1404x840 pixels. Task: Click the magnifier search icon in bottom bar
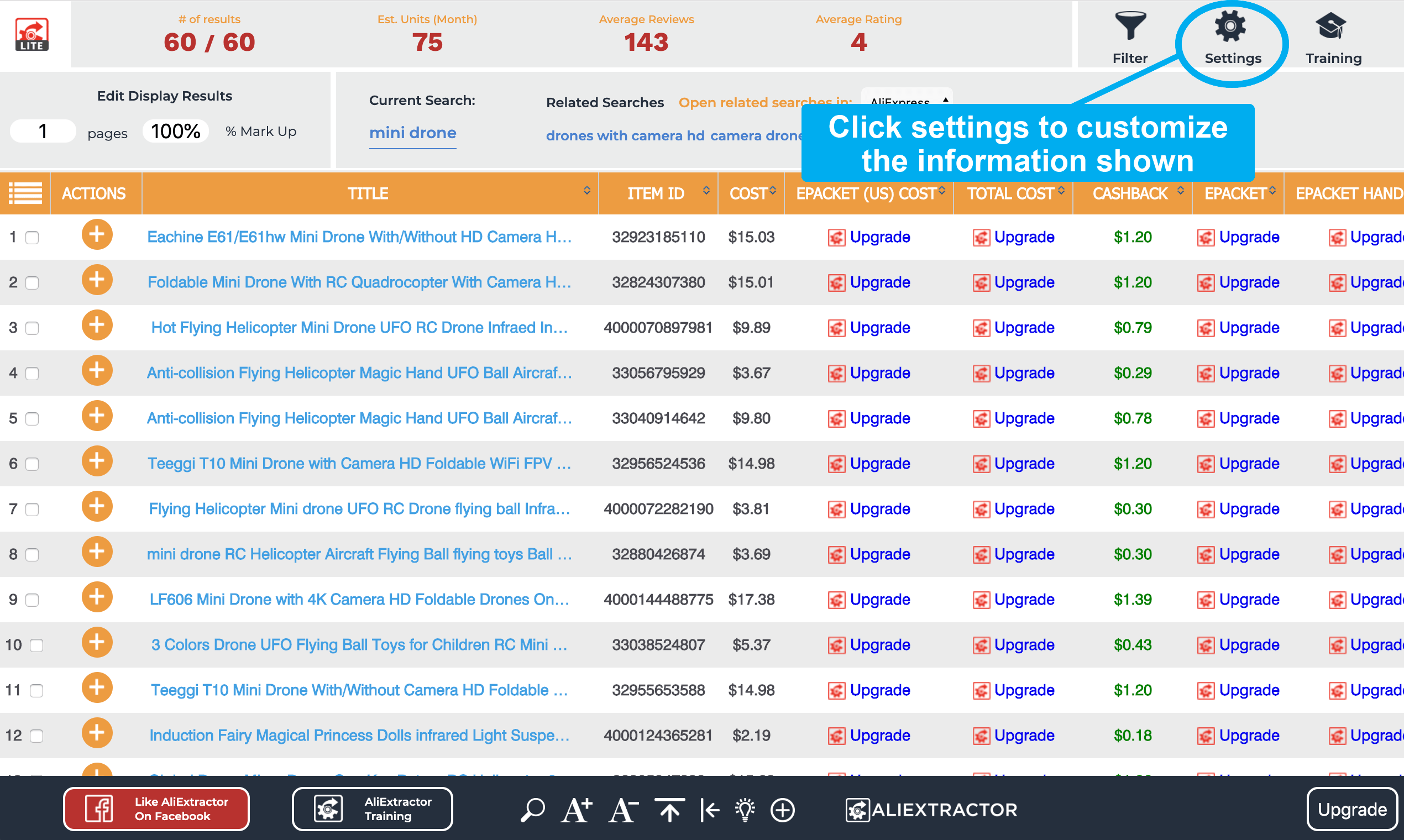[532, 810]
